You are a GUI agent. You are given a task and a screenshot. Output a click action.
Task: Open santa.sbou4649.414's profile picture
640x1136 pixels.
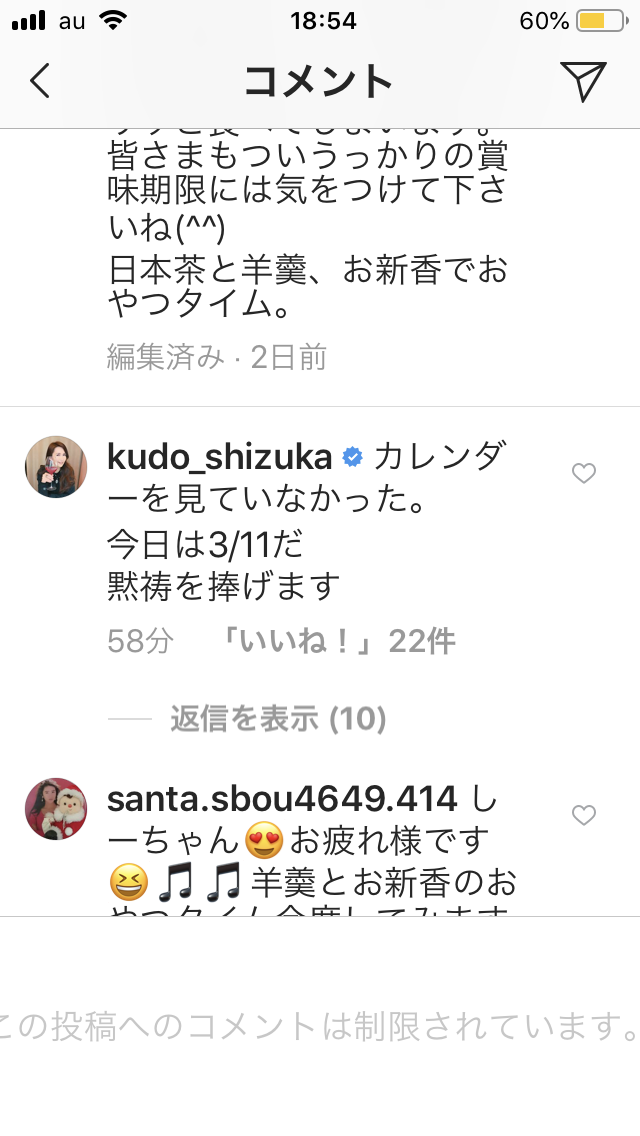[x=56, y=809]
